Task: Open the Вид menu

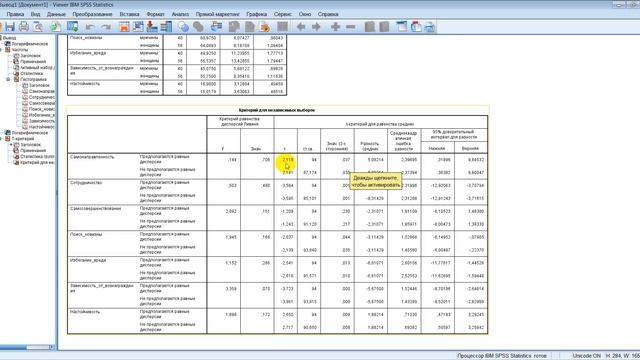Action: pos(36,14)
